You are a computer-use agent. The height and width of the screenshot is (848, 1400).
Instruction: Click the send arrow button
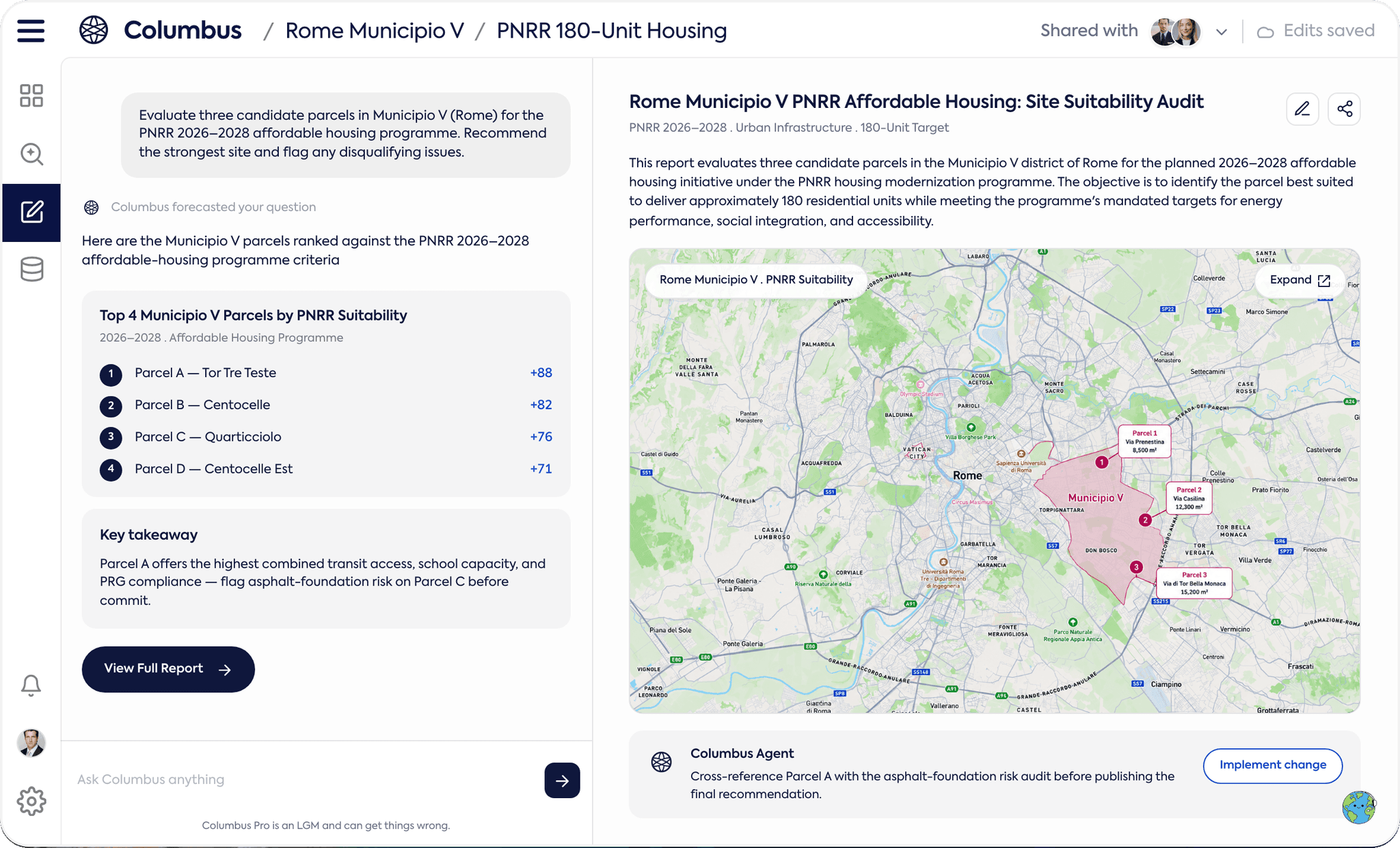pos(562,780)
